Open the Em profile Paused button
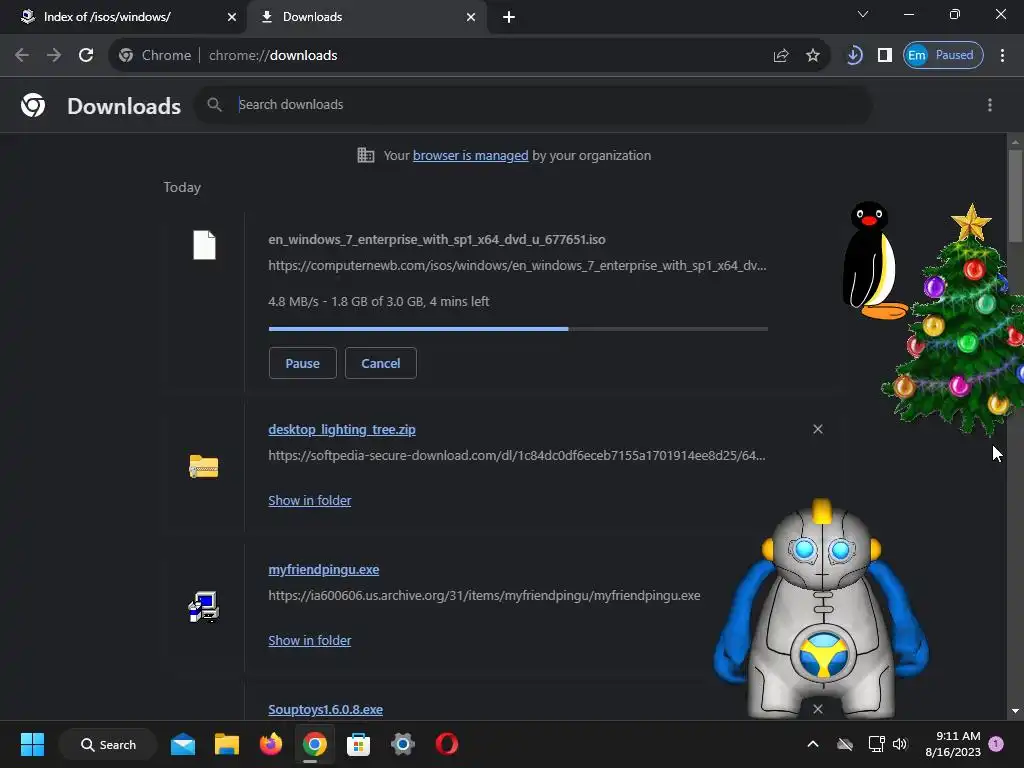The image size is (1024, 768). click(943, 56)
